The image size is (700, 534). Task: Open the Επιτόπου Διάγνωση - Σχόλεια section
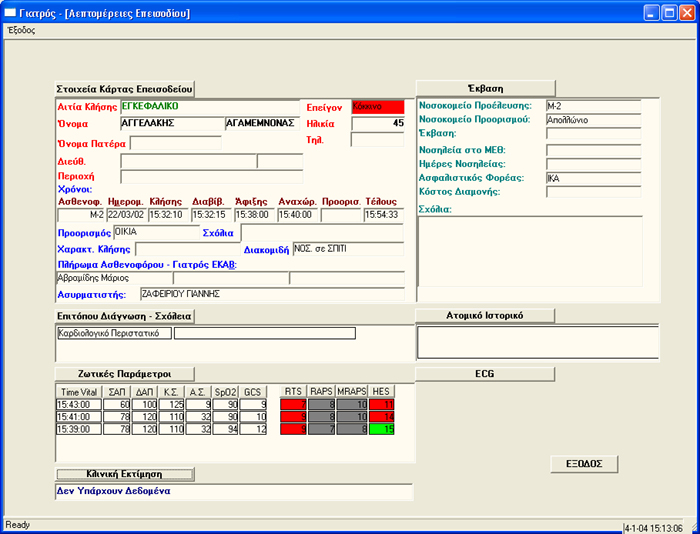[125, 316]
